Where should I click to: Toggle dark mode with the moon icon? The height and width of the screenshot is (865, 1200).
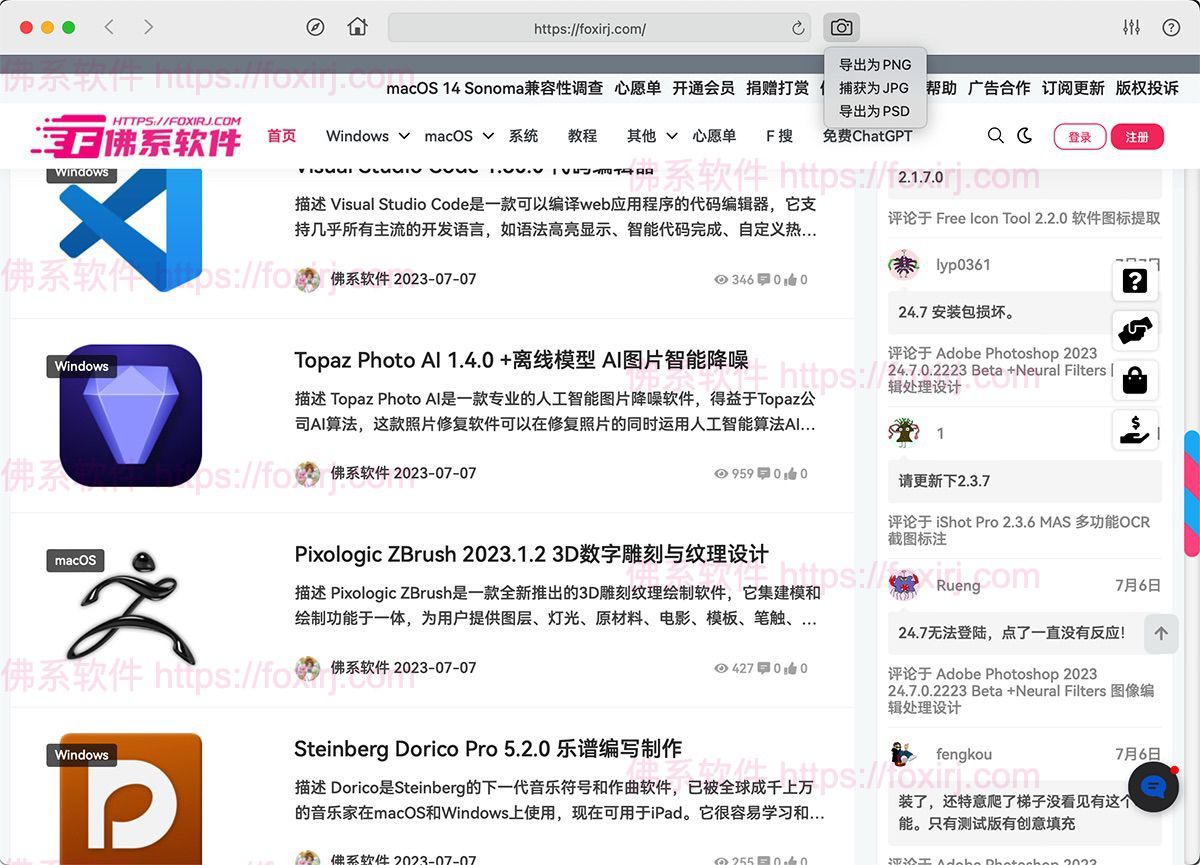pyautogui.click(x=1024, y=135)
